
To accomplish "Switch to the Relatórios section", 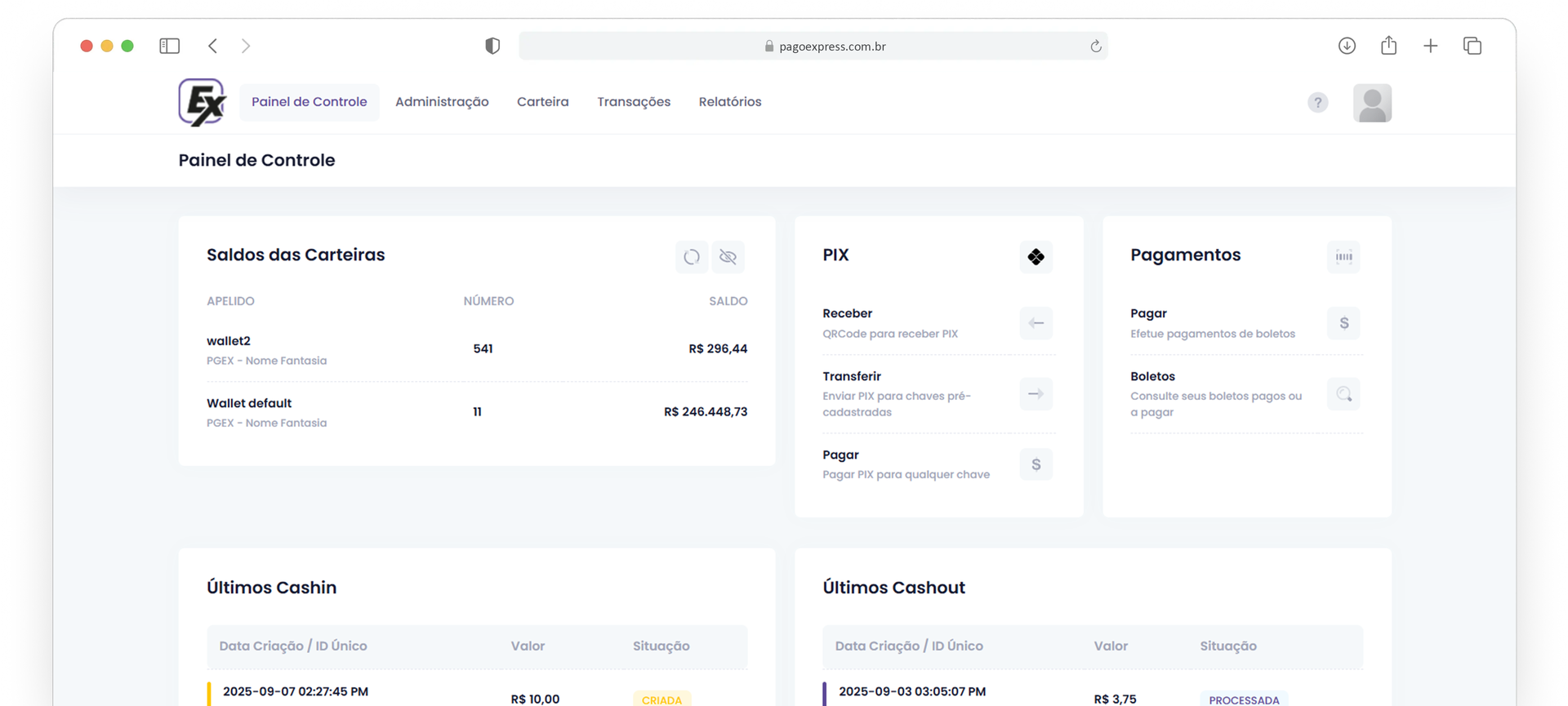I will click(730, 102).
